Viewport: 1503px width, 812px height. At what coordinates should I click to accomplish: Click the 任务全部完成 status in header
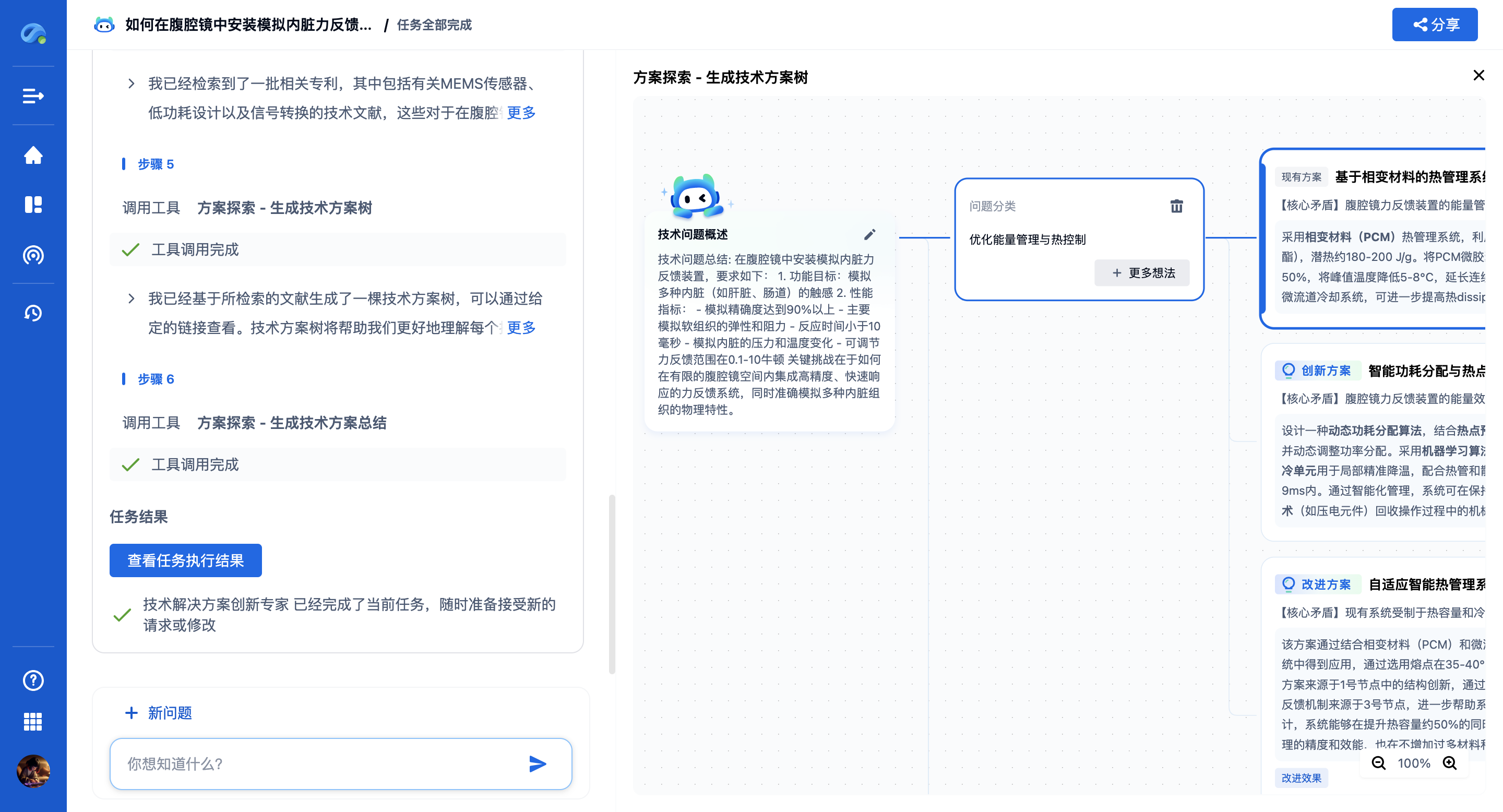tap(434, 25)
